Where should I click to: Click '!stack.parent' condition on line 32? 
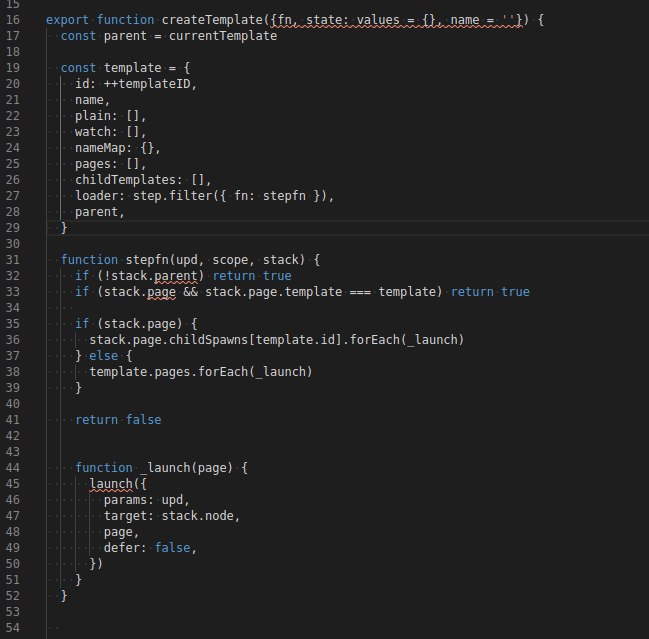tap(150, 276)
